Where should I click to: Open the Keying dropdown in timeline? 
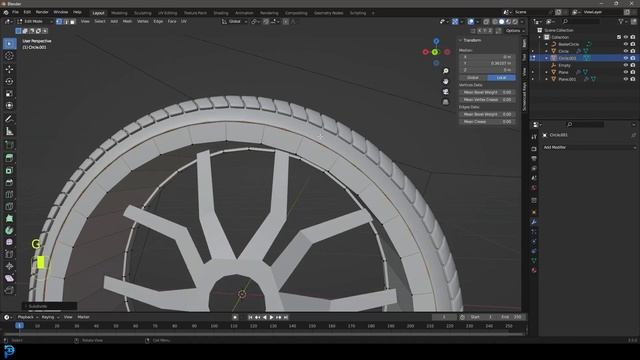[50, 317]
